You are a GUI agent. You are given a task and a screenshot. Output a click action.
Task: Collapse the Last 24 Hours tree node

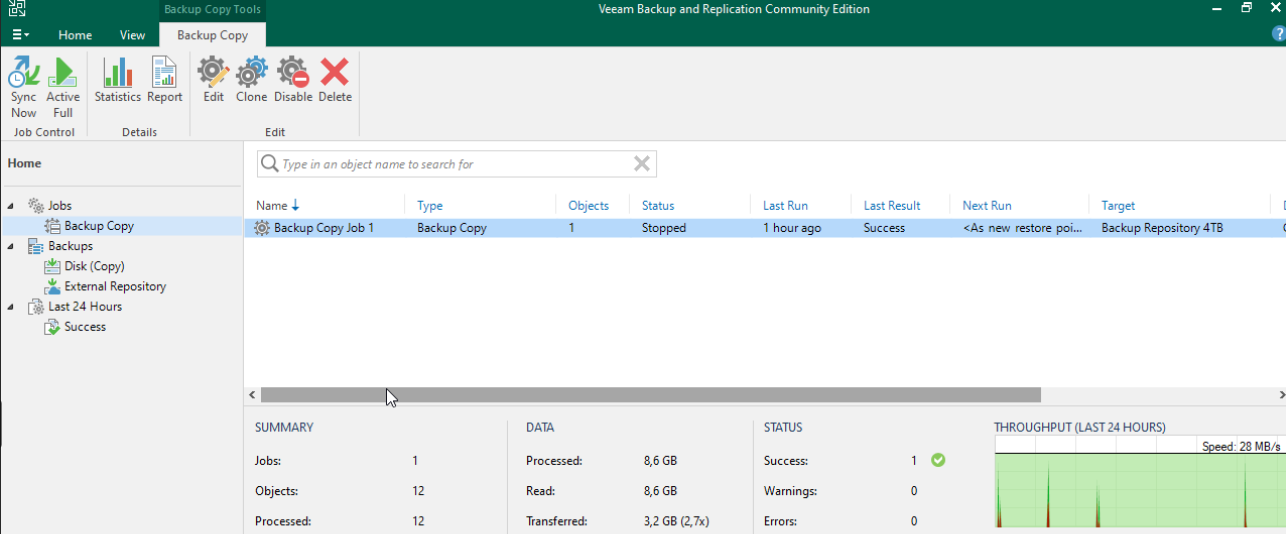point(11,307)
